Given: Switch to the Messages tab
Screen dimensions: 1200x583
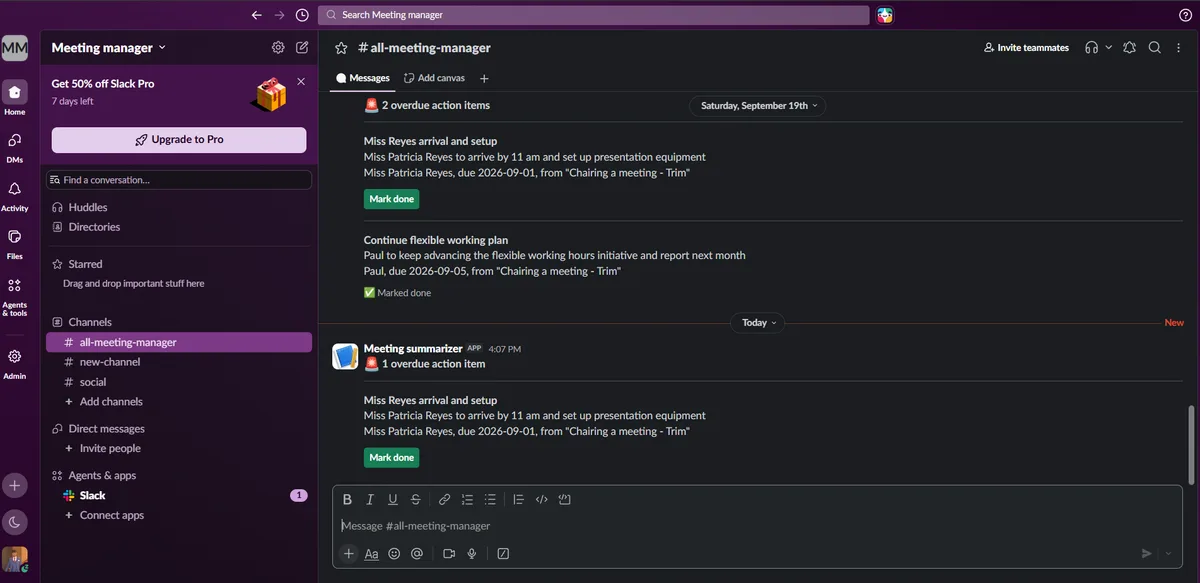Looking at the screenshot, I should pos(363,78).
